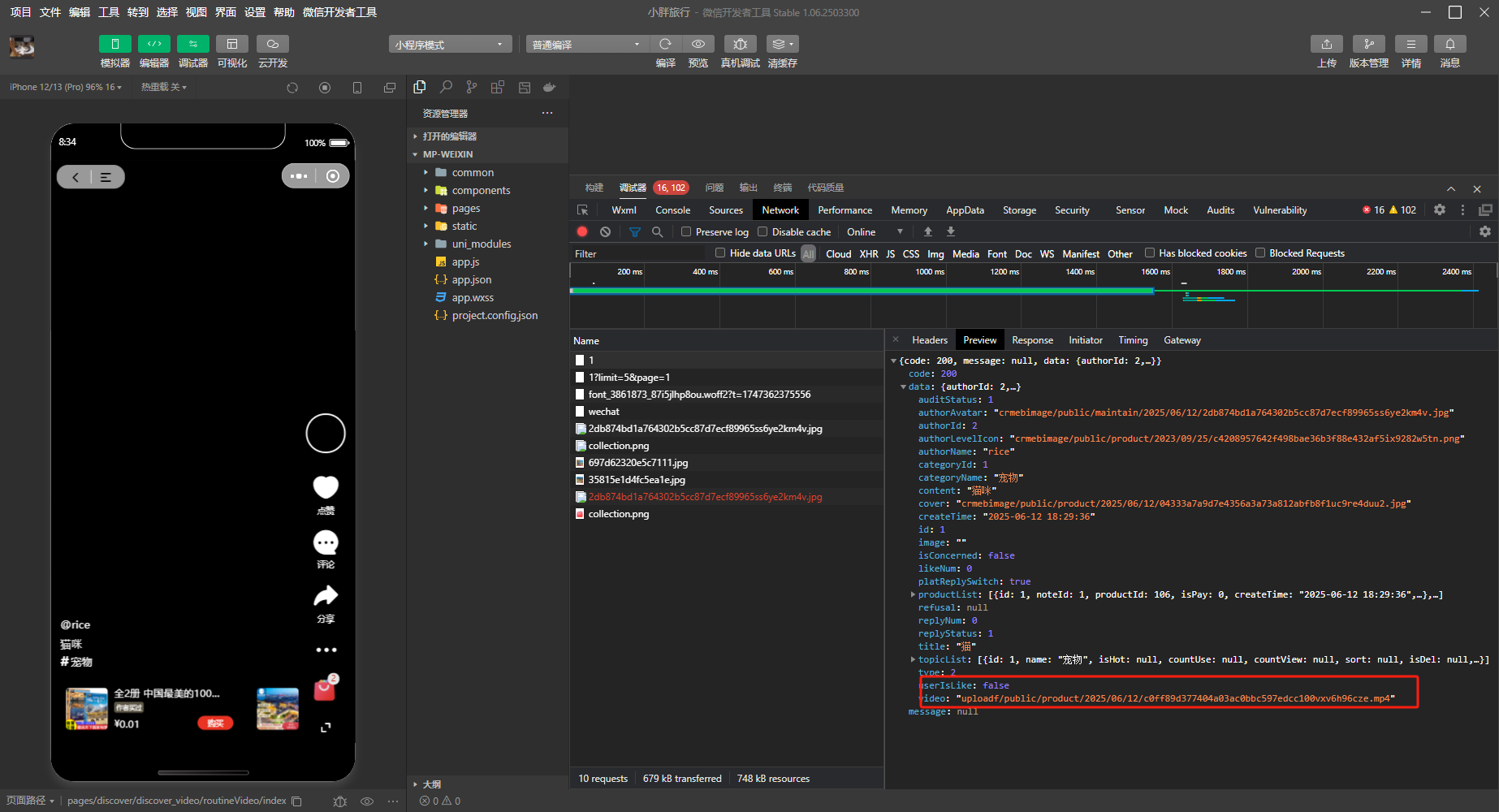Open the 问题 problems panel
The height and width of the screenshot is (812, 1499).
pos(715,188)
